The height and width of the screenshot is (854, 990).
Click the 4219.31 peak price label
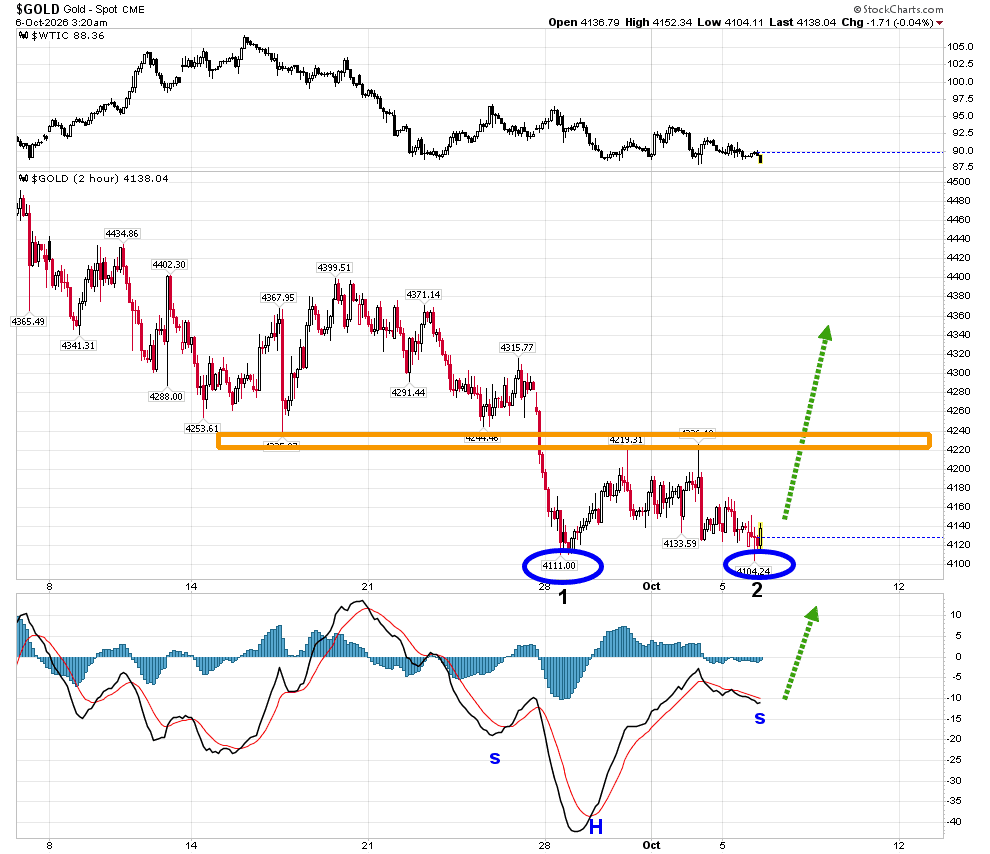[626, 440]
